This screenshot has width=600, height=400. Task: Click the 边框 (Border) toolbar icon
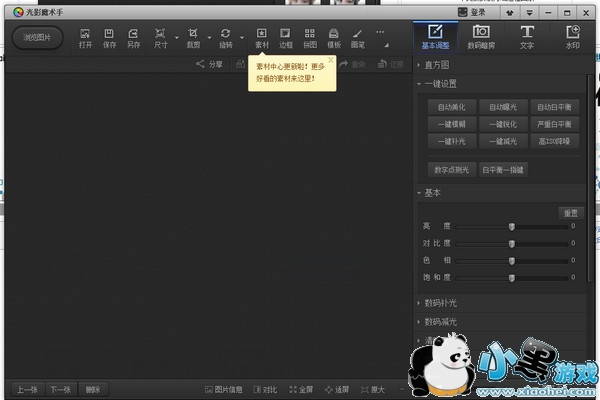click(286, 38)
